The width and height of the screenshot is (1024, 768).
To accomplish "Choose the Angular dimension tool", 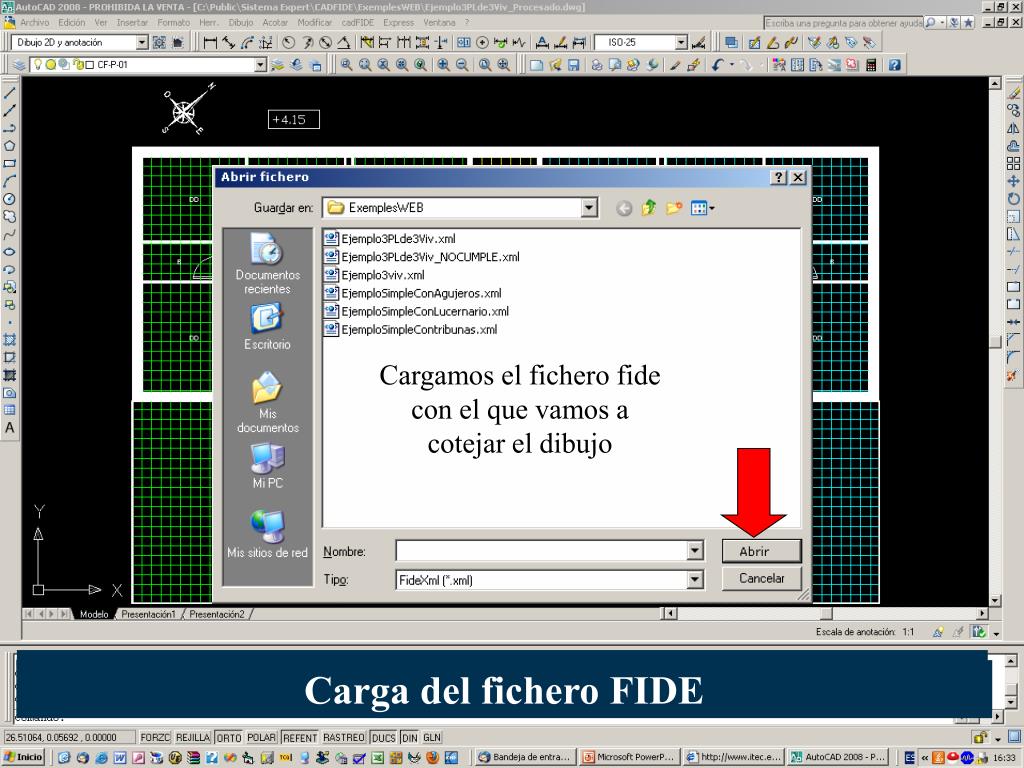I will point(344,43).
